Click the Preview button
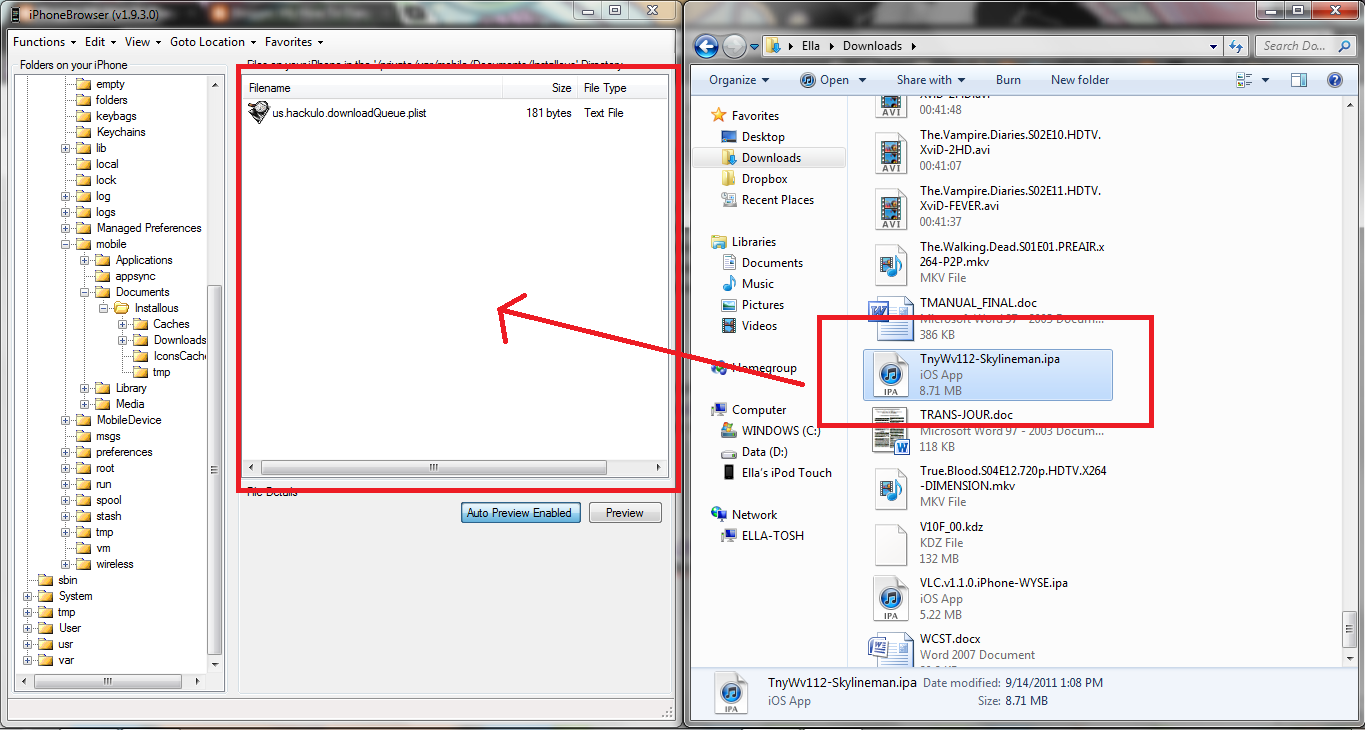 (x=625, y=513)
